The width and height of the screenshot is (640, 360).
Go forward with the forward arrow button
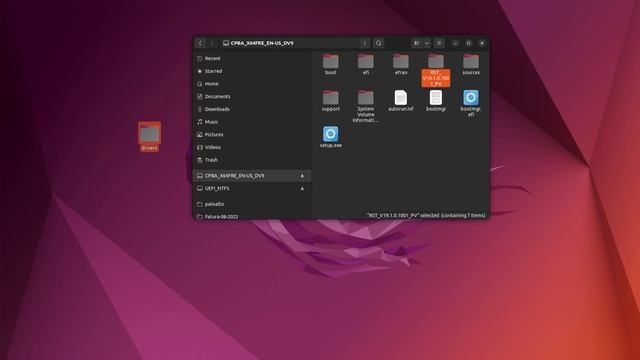[x=212, y=43]
